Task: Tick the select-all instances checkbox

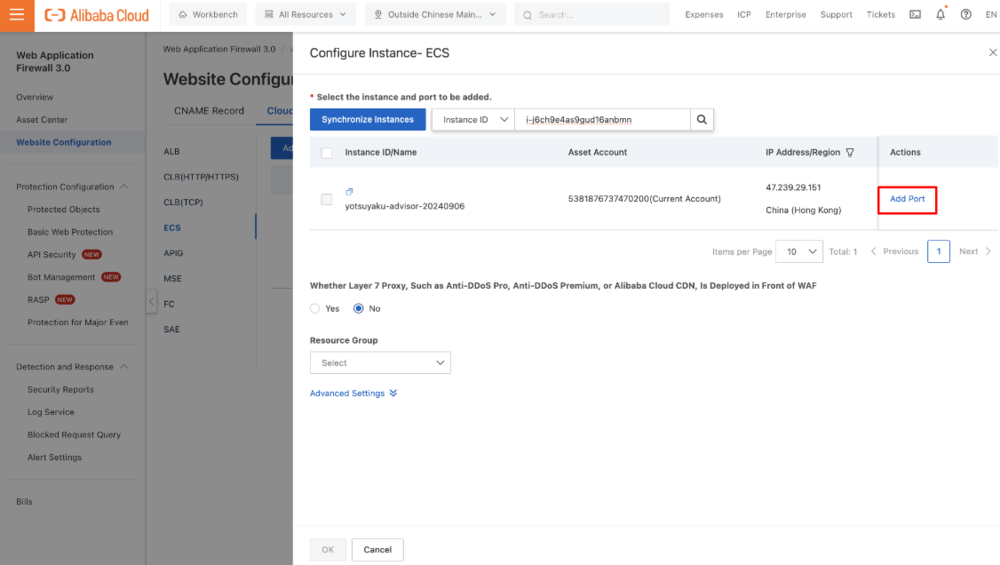Action: [x=327, y=152]
